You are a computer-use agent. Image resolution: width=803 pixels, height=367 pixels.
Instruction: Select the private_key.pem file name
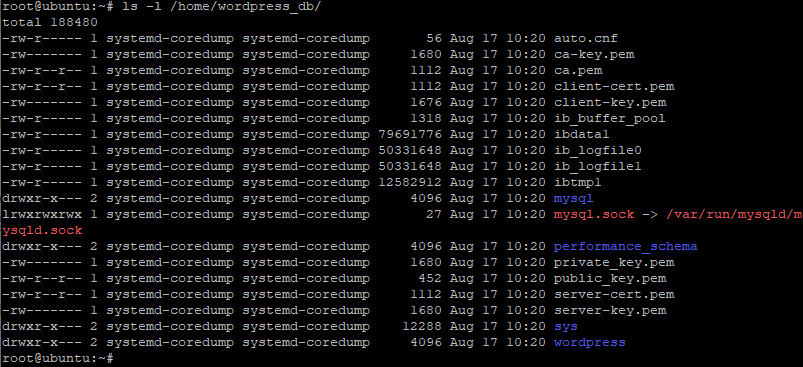coord(614,263)
